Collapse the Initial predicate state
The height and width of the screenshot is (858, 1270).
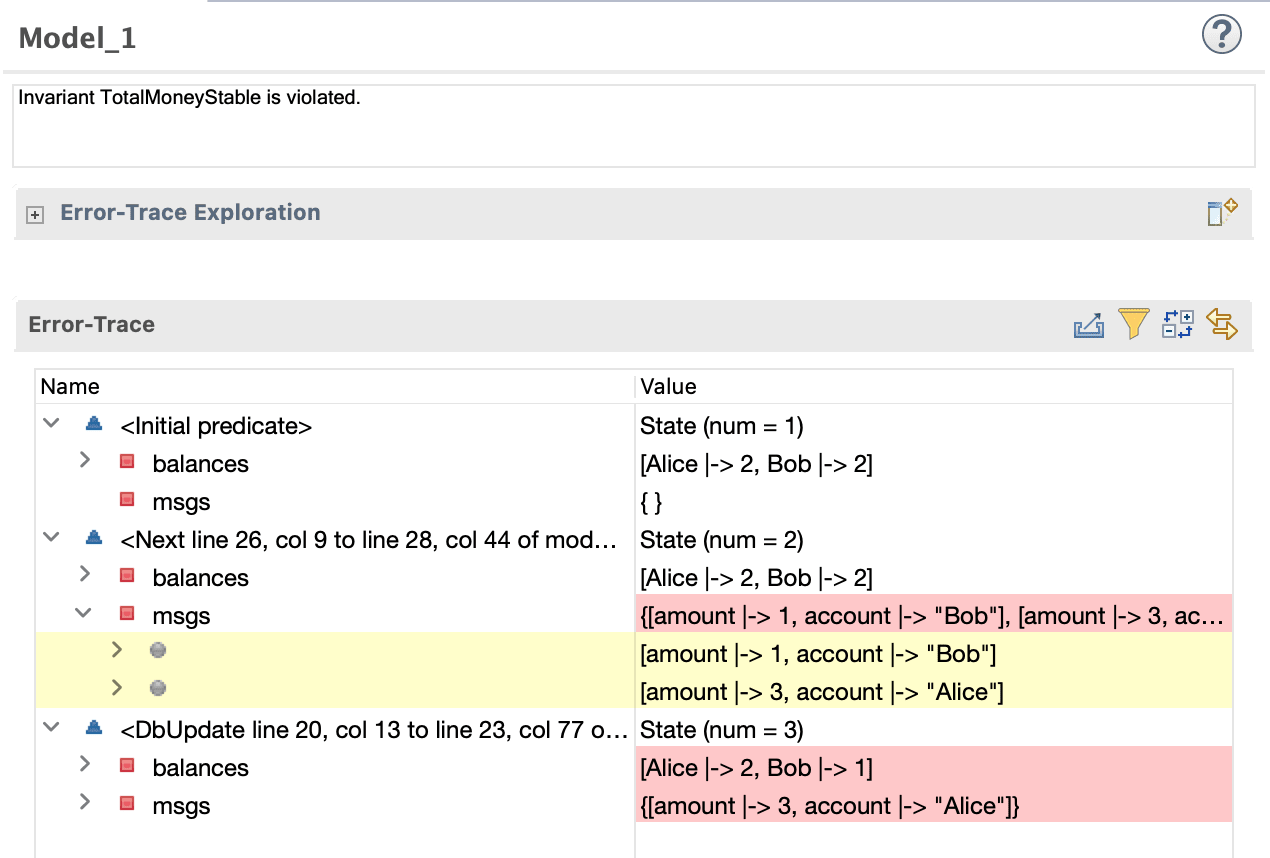pyautogui.click(x=50, y=424)
